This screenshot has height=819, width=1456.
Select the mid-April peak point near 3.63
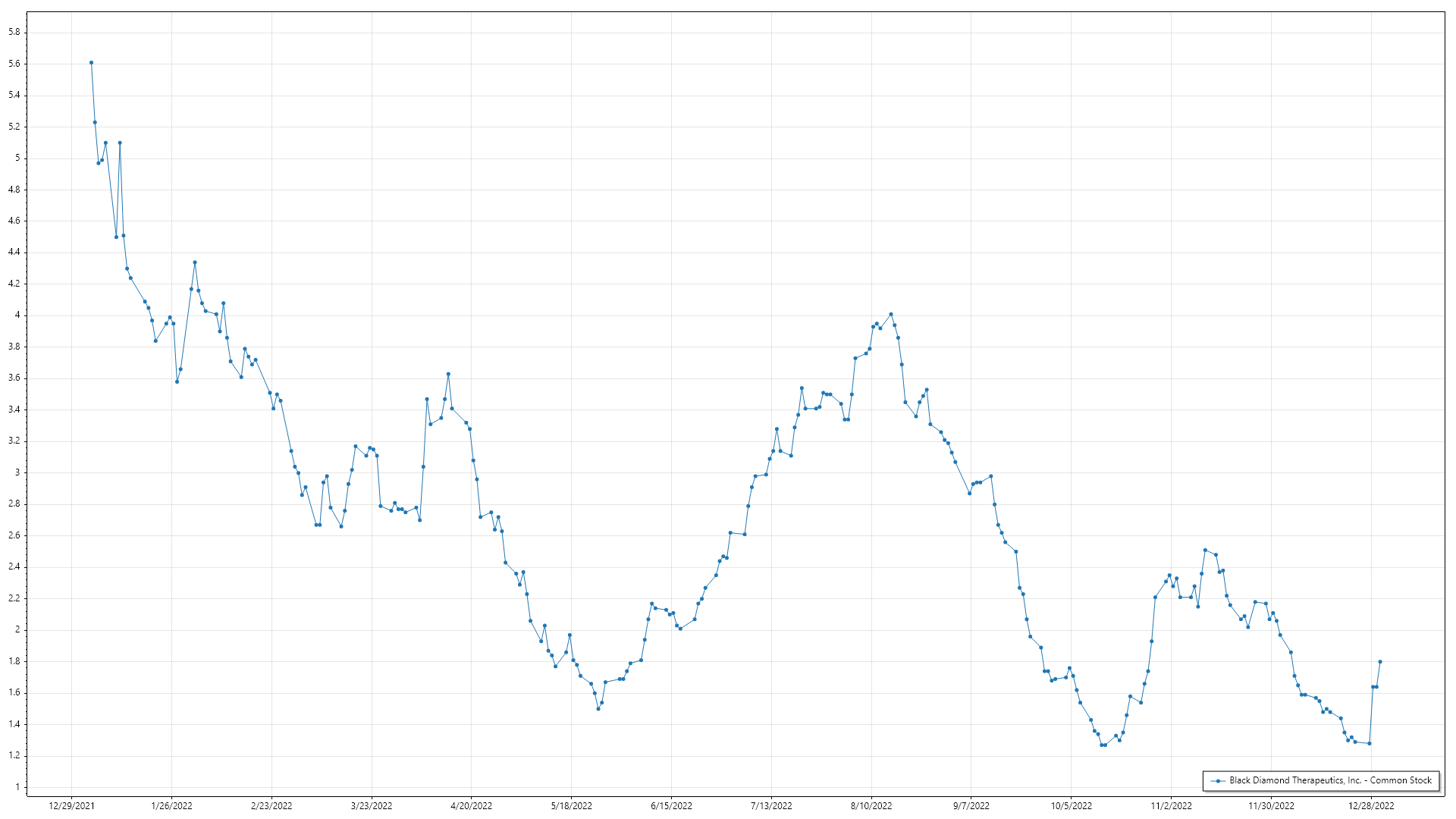448,374
